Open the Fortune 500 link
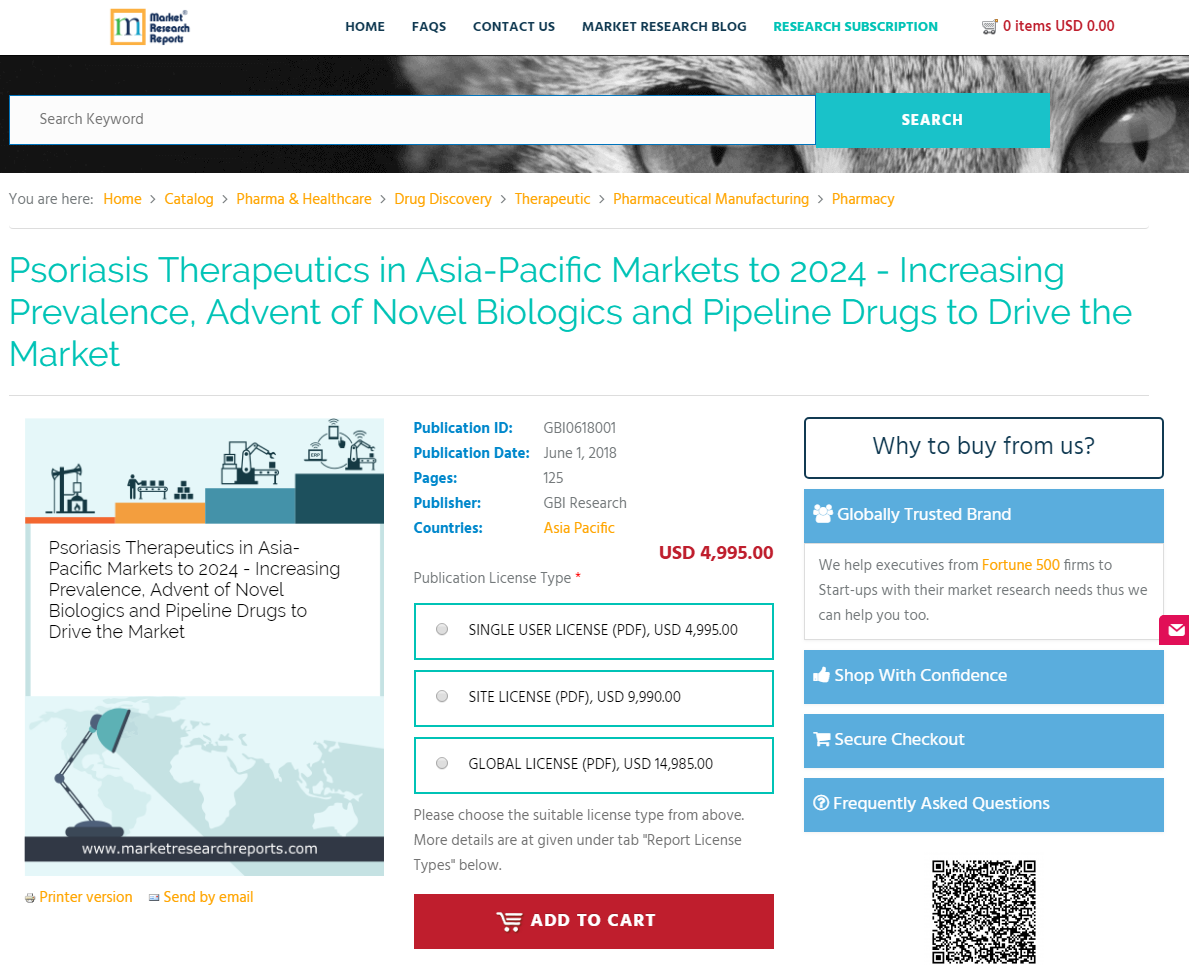This screenshot has width=1189, height=965. click(1020, 564)
